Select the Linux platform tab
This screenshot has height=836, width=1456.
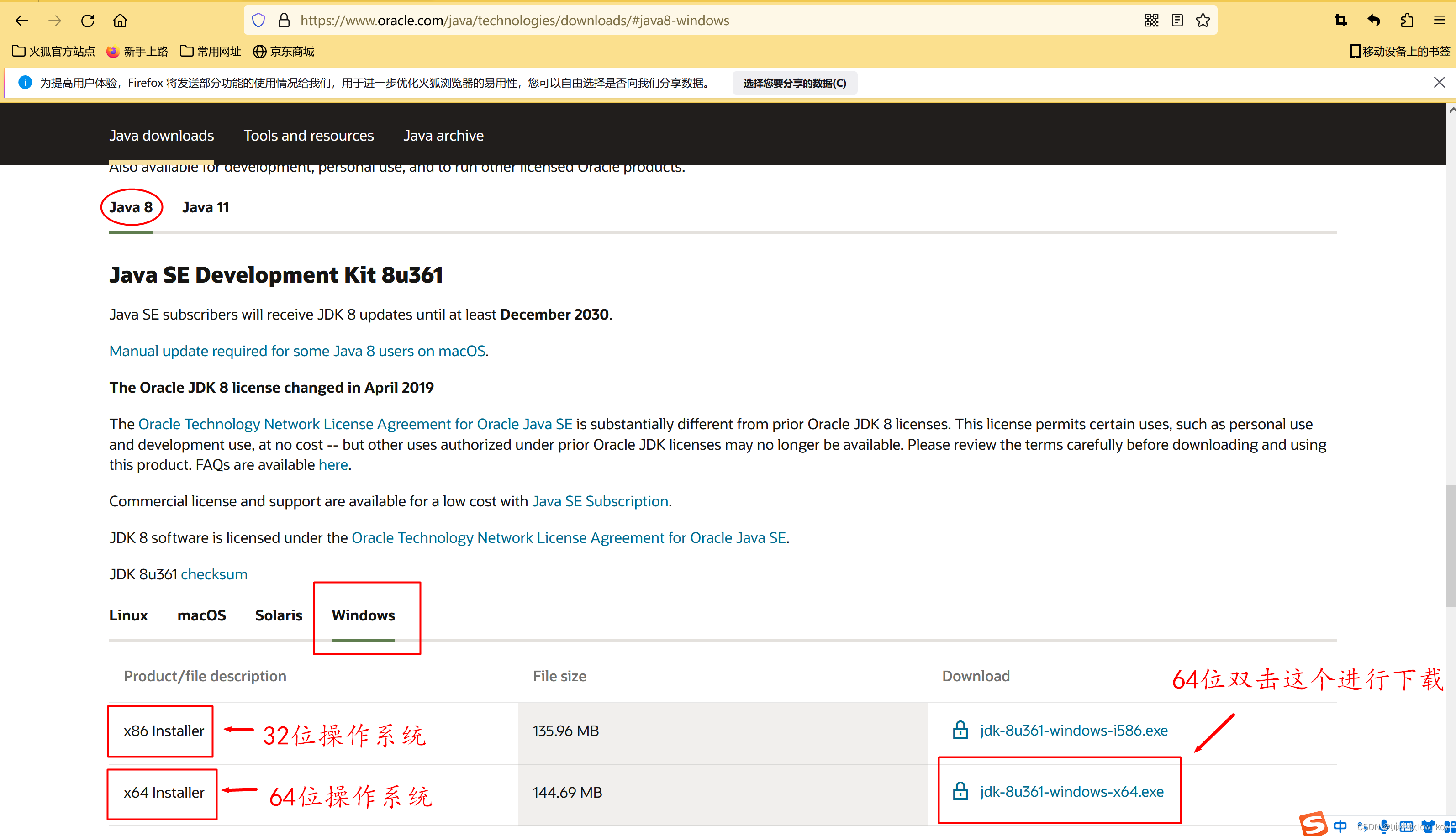tap(128, 615)
